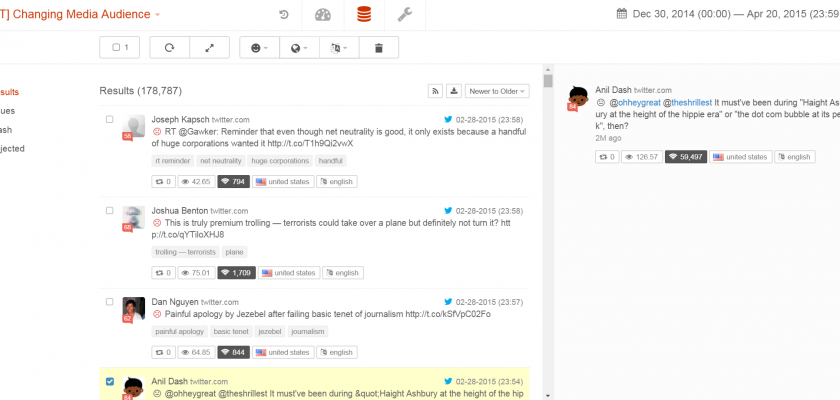
Task: Expand the globe location dropdown
Action: point(299,47)
